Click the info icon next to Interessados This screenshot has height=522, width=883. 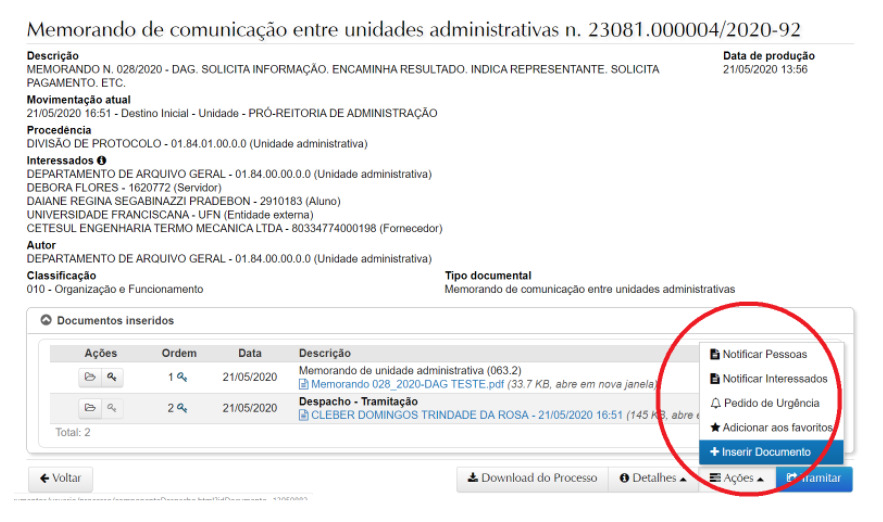(x=102, y=160)
